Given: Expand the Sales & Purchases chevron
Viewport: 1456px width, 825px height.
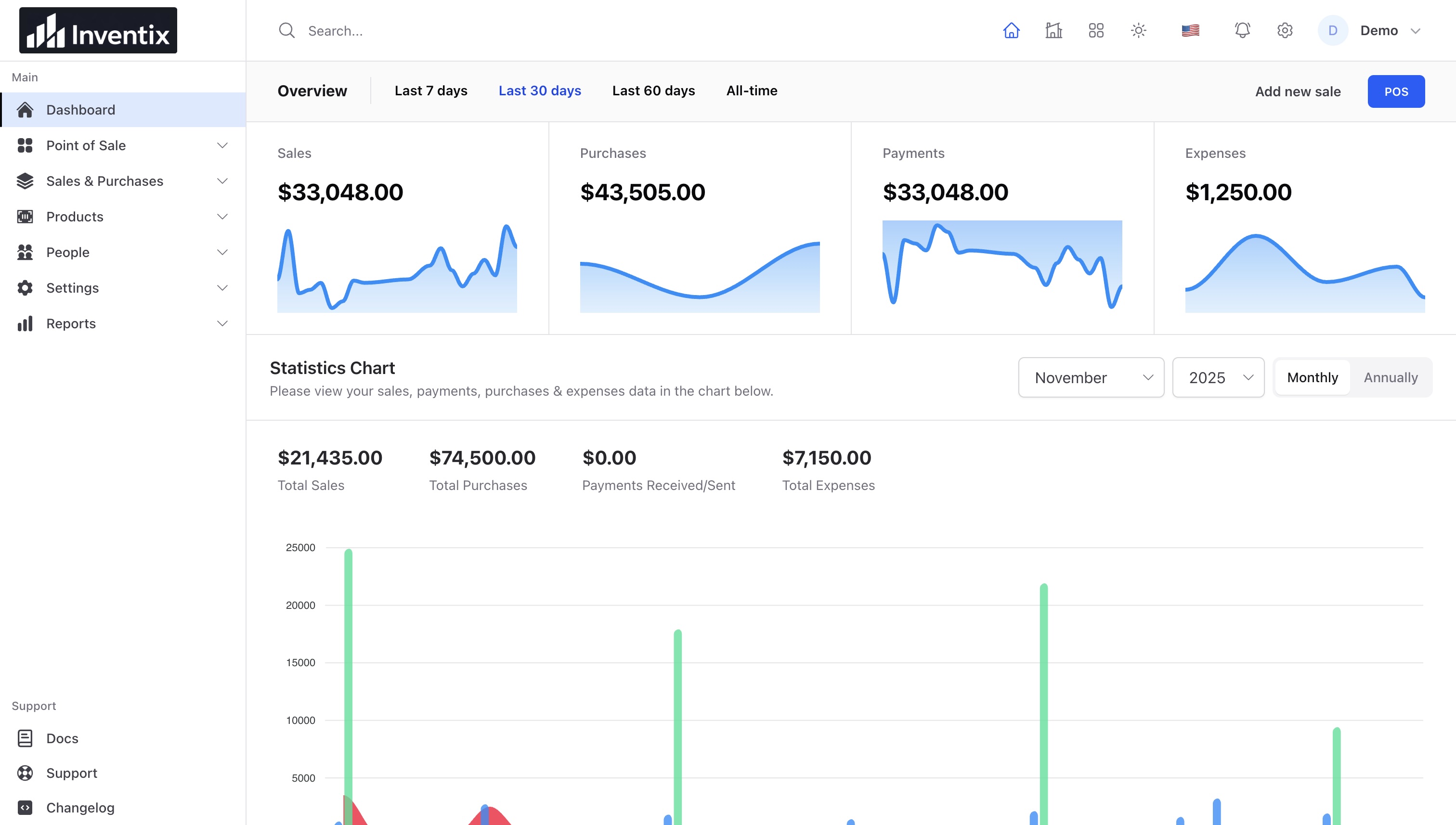Looking at the screenshot, I should tap(222, 181).
